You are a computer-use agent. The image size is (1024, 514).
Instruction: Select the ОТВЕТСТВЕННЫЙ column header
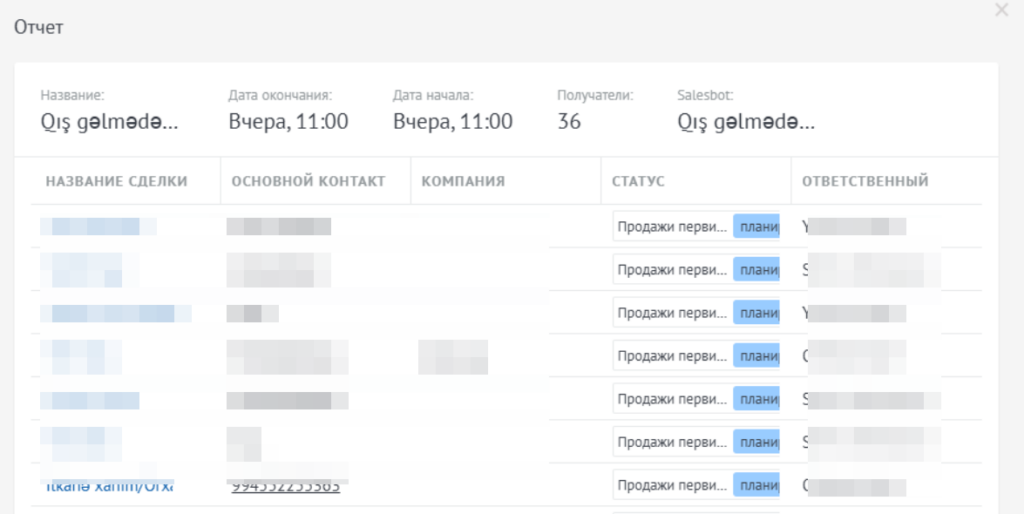click(865, 181)
